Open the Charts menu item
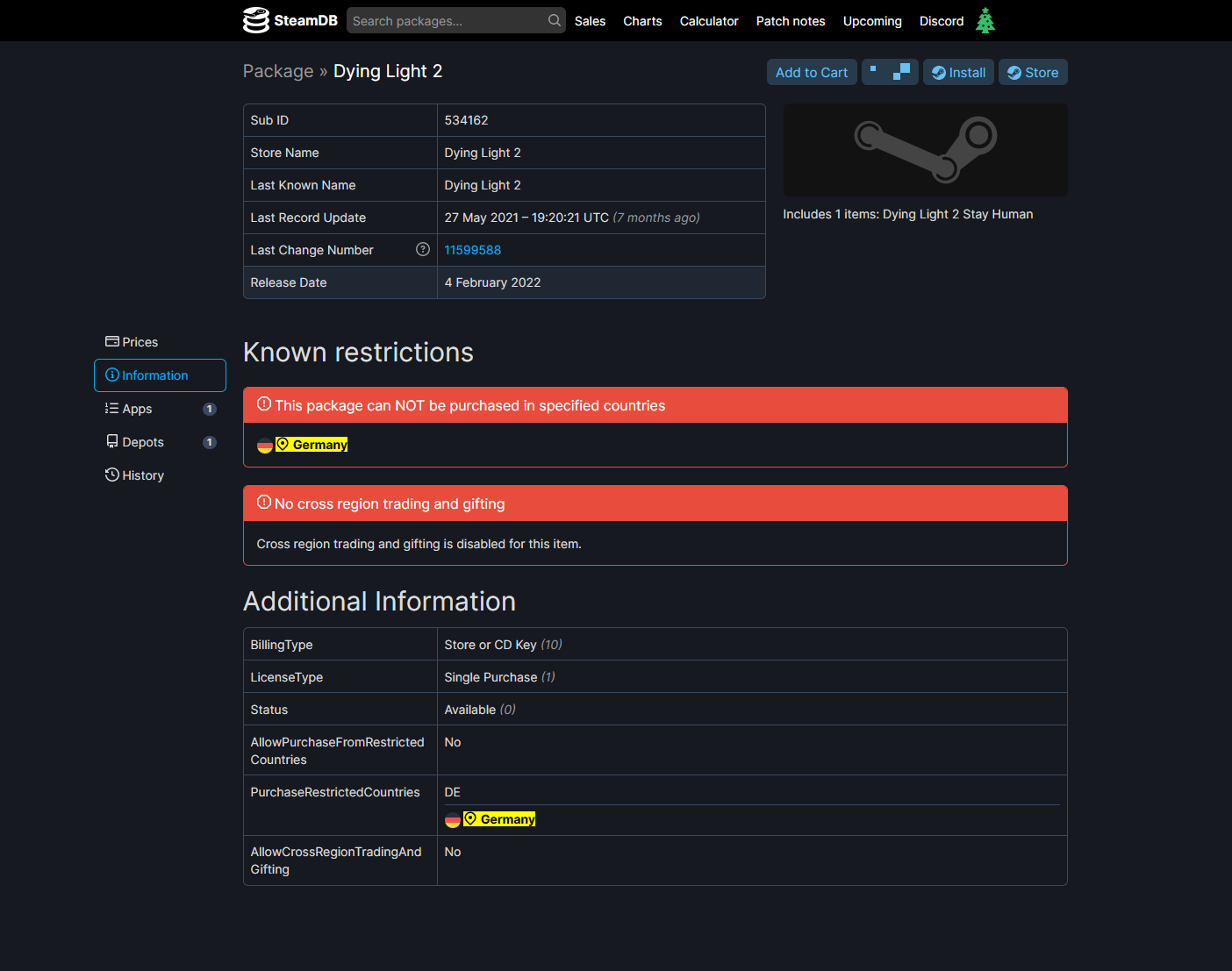This screenshot has height=971, width=1232. click(x=642, y=20)
